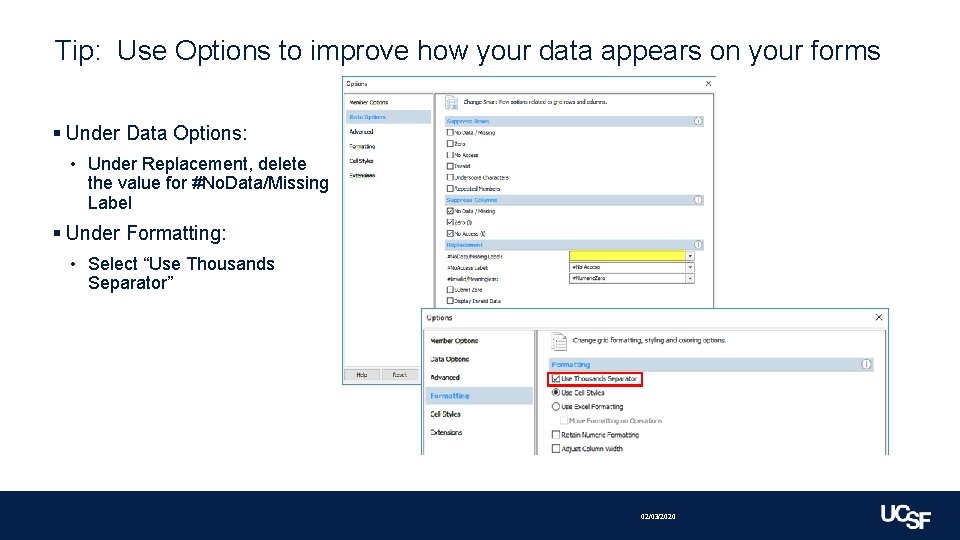Click the Suppress Columns info icon
The image size is (960, 540).
(x=697, y=200)
